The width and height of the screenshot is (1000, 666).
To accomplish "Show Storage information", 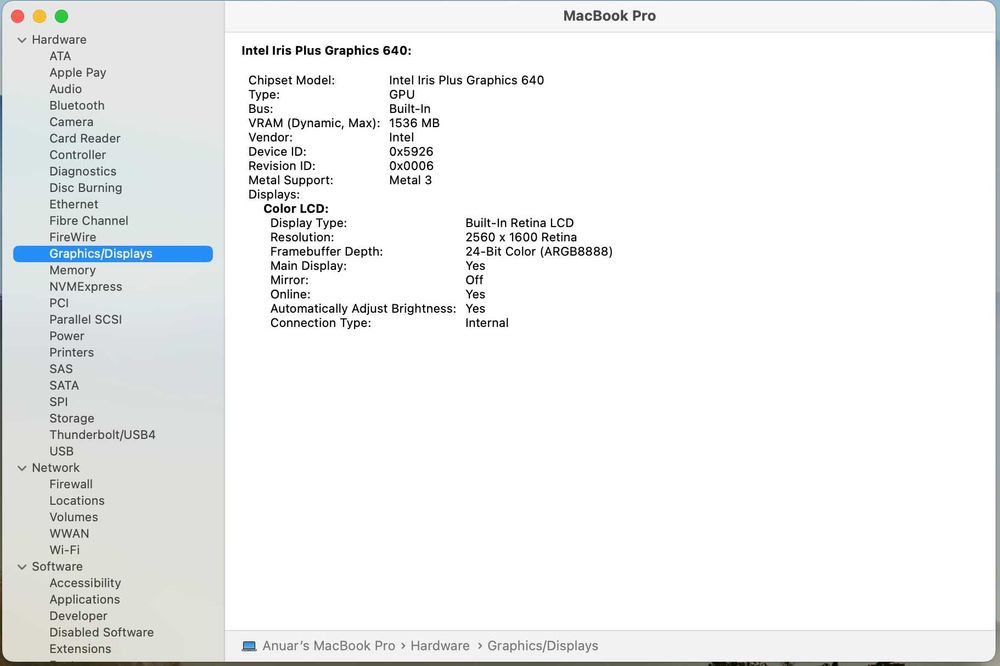I will coord(72,418).
